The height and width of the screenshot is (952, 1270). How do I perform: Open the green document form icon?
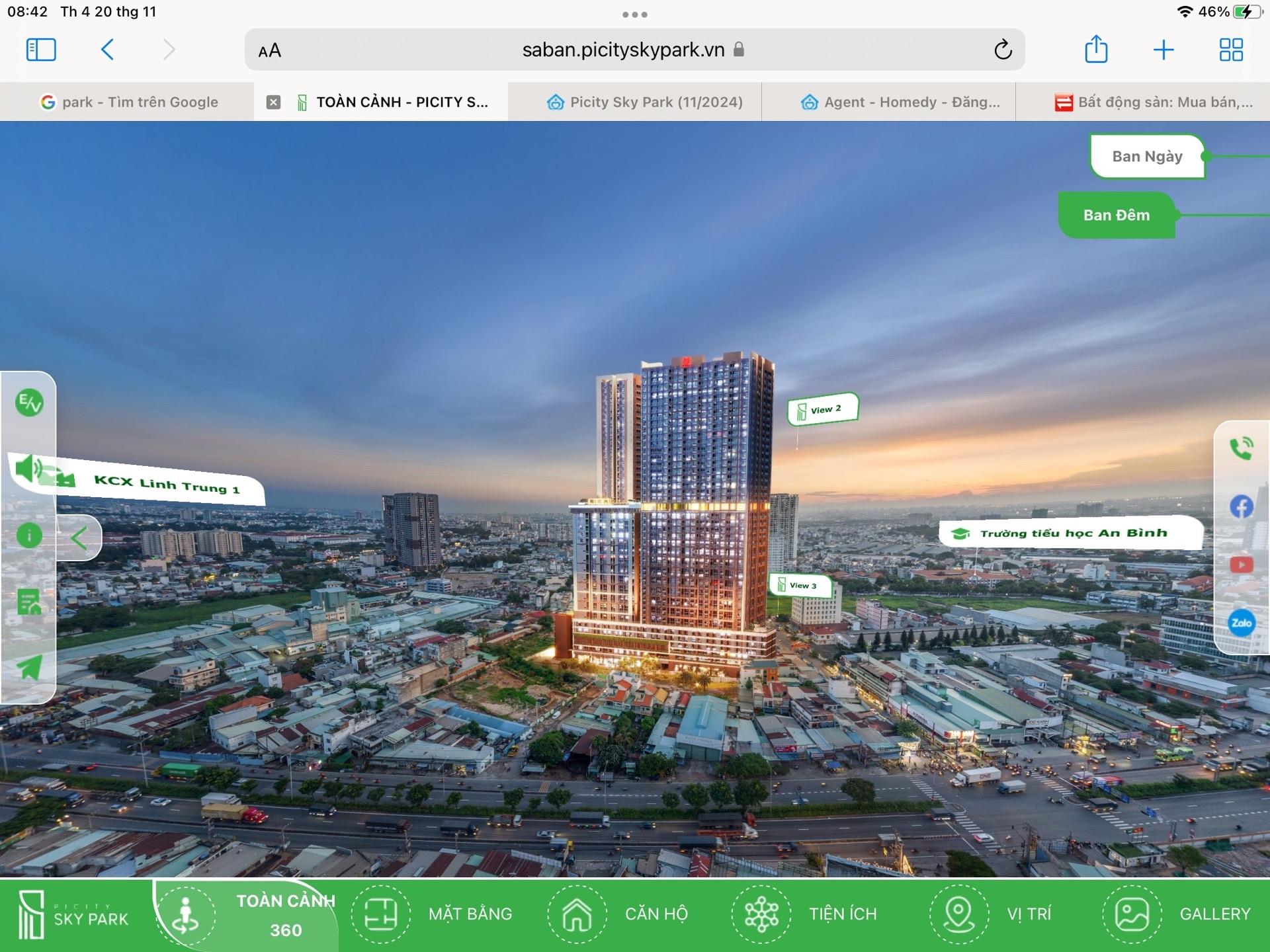click(x=29, y=602)
